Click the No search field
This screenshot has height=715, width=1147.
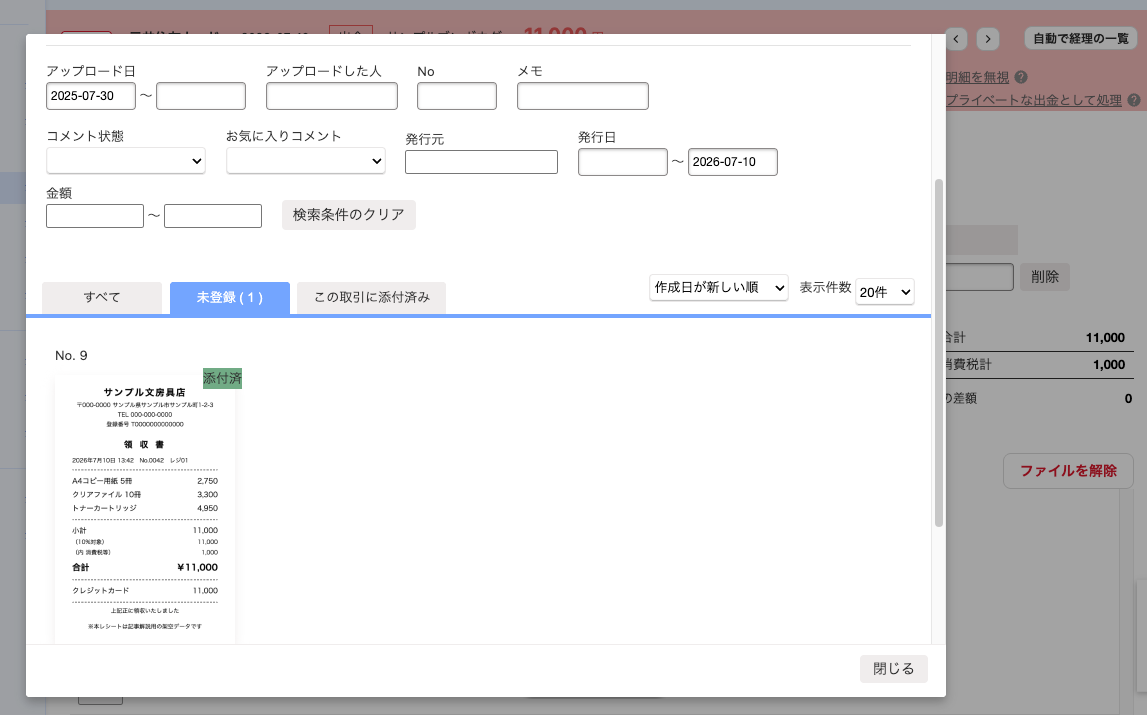click(457, 96)
